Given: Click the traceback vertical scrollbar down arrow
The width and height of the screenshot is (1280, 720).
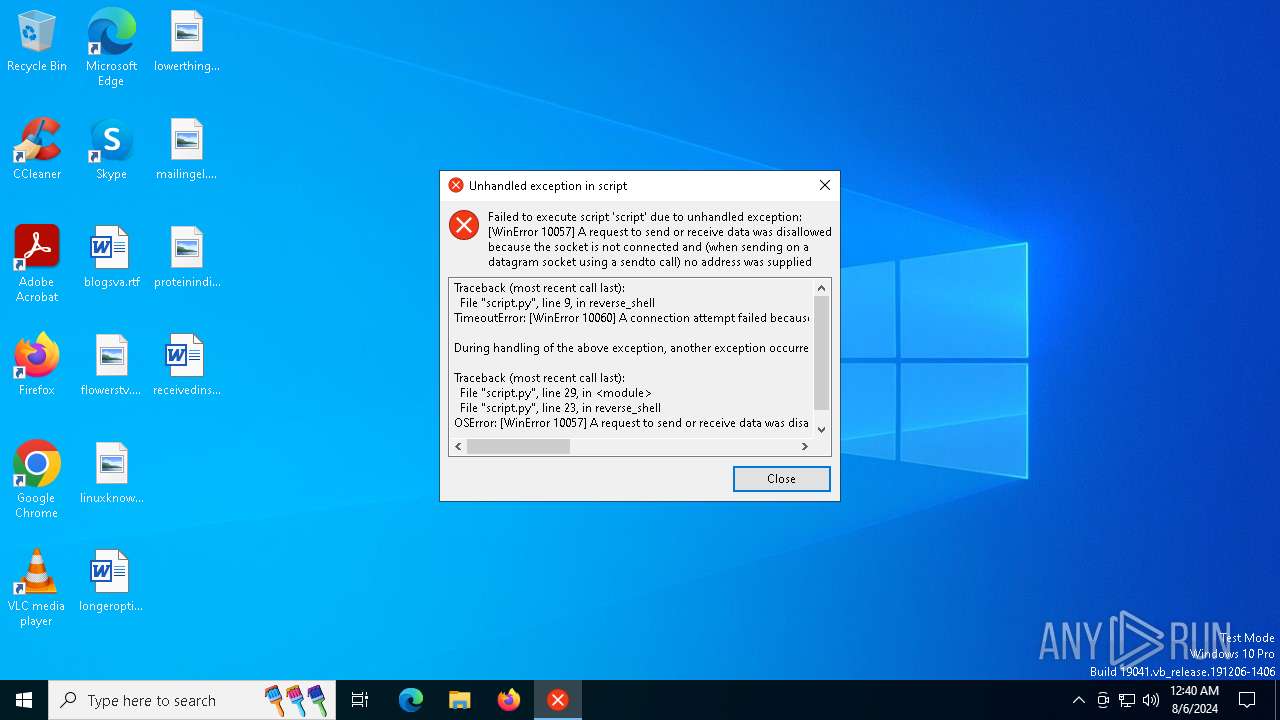Looking at the screenshot, I should (822, 429).
